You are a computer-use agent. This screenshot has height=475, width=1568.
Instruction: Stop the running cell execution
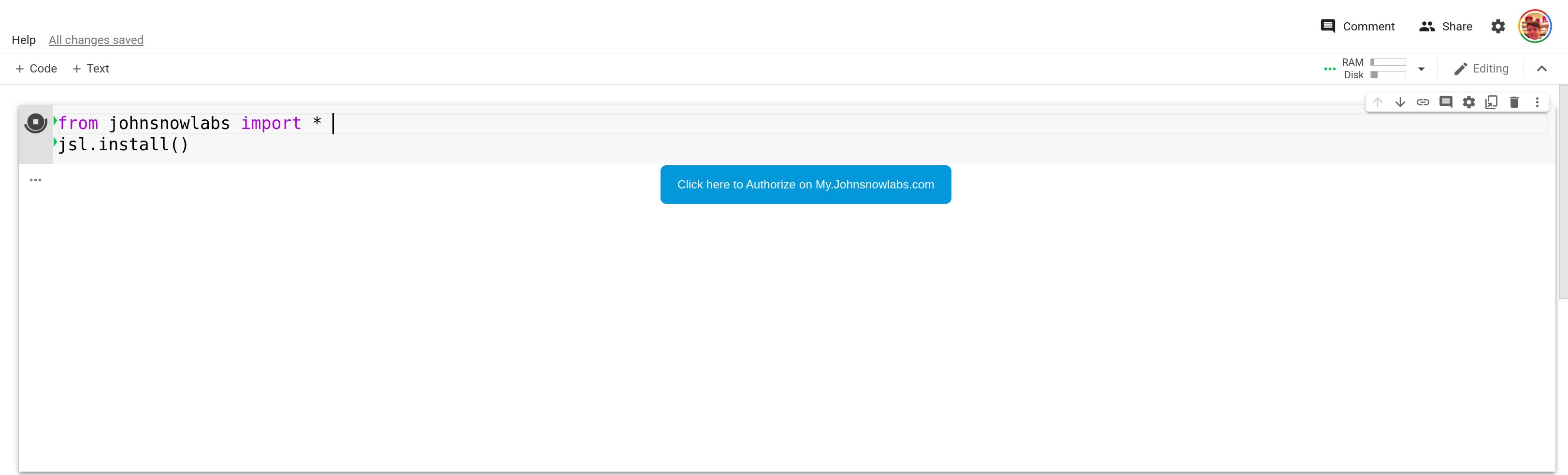click(35, 122)
